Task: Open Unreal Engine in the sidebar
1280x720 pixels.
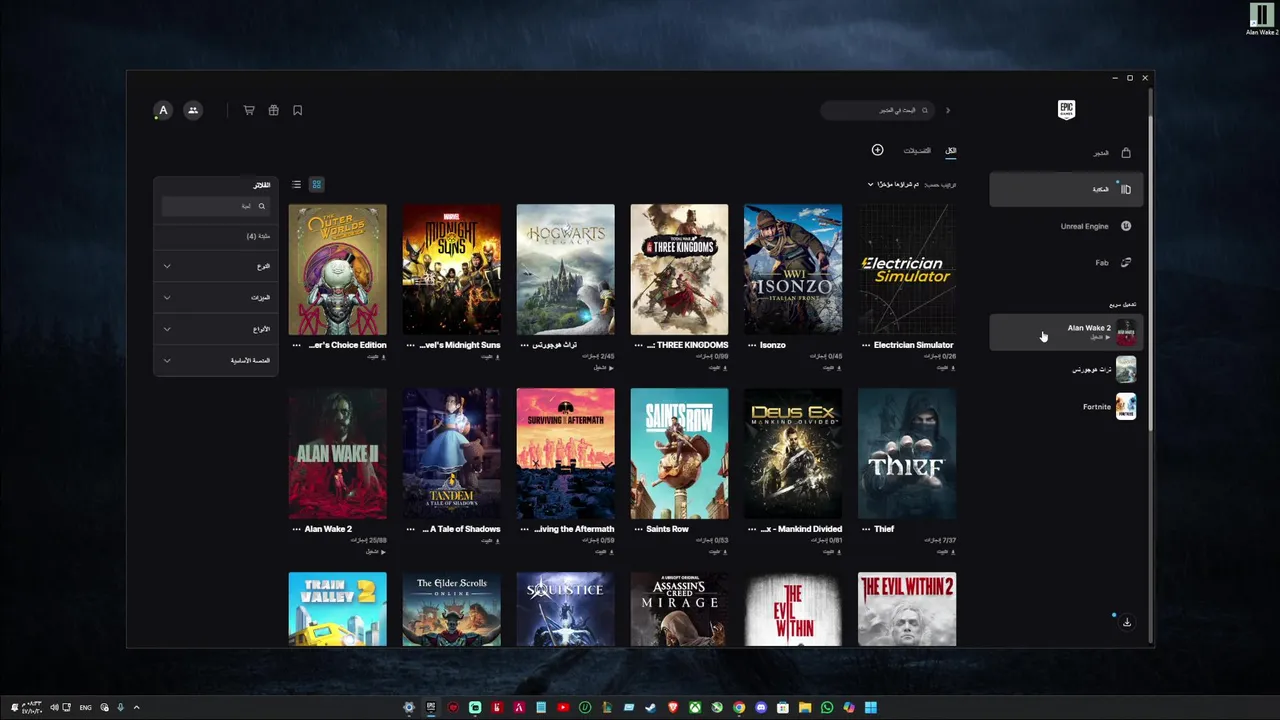Action: pos(1066,226)
